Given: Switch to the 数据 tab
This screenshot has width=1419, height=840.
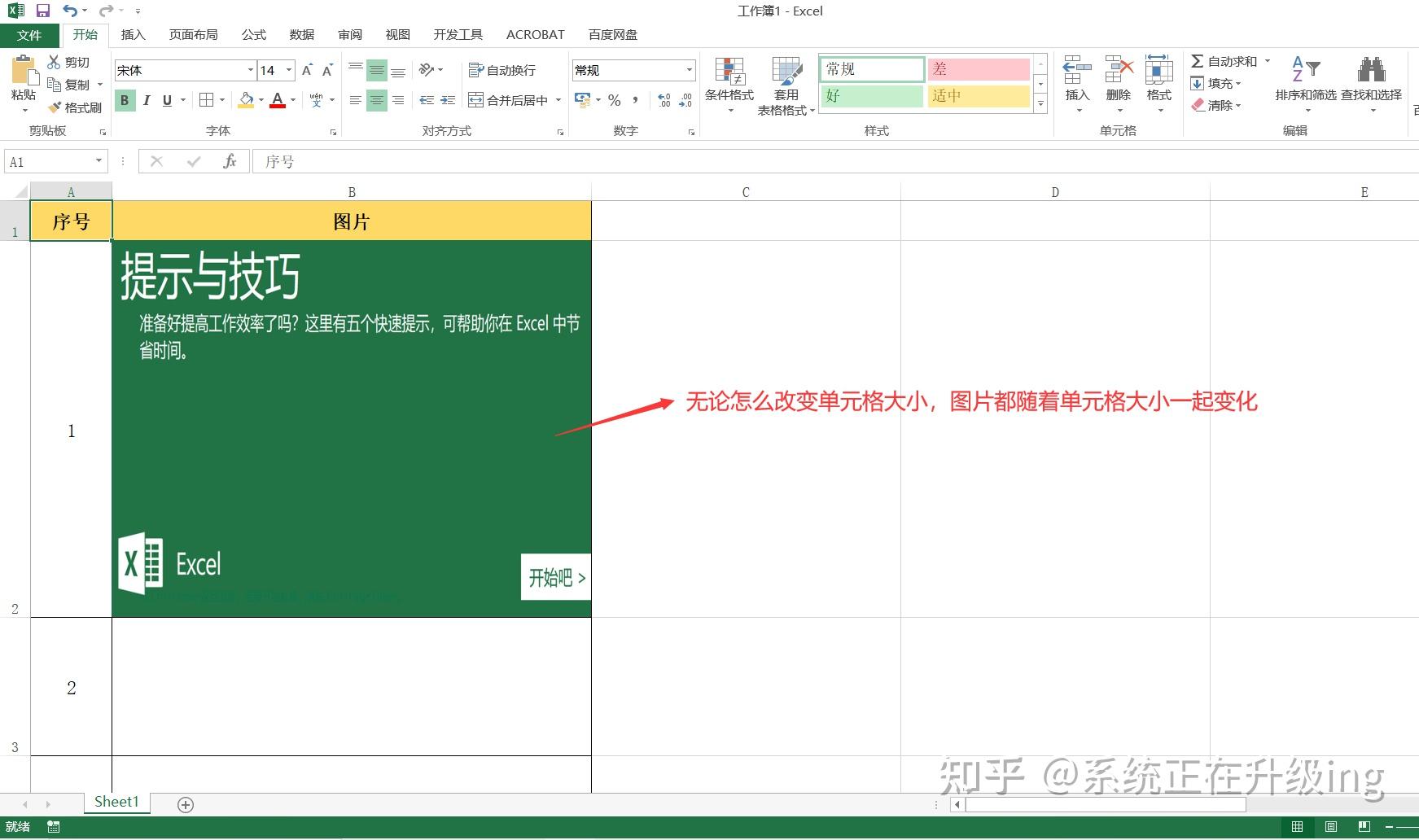Looking at the screenshot, I should coord(302,34).
